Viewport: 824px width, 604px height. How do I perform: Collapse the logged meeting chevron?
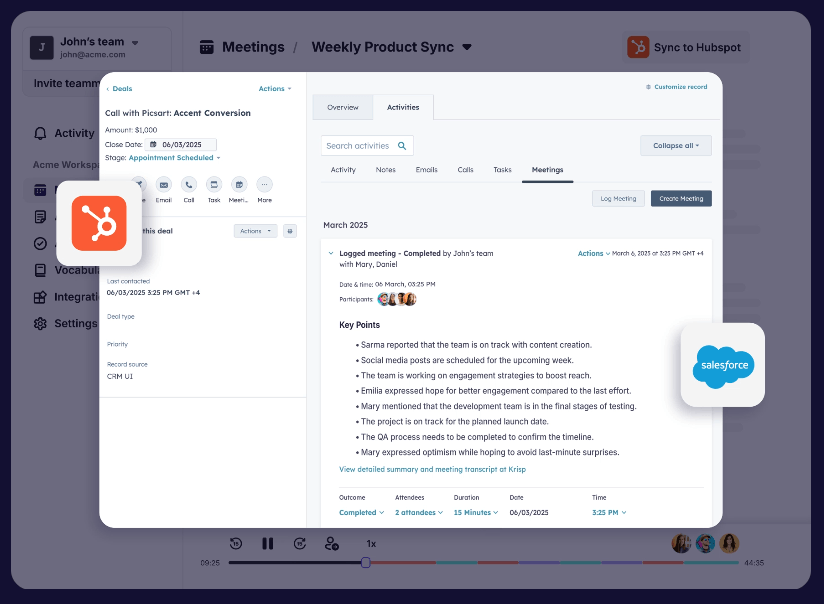tap(331, 253)
